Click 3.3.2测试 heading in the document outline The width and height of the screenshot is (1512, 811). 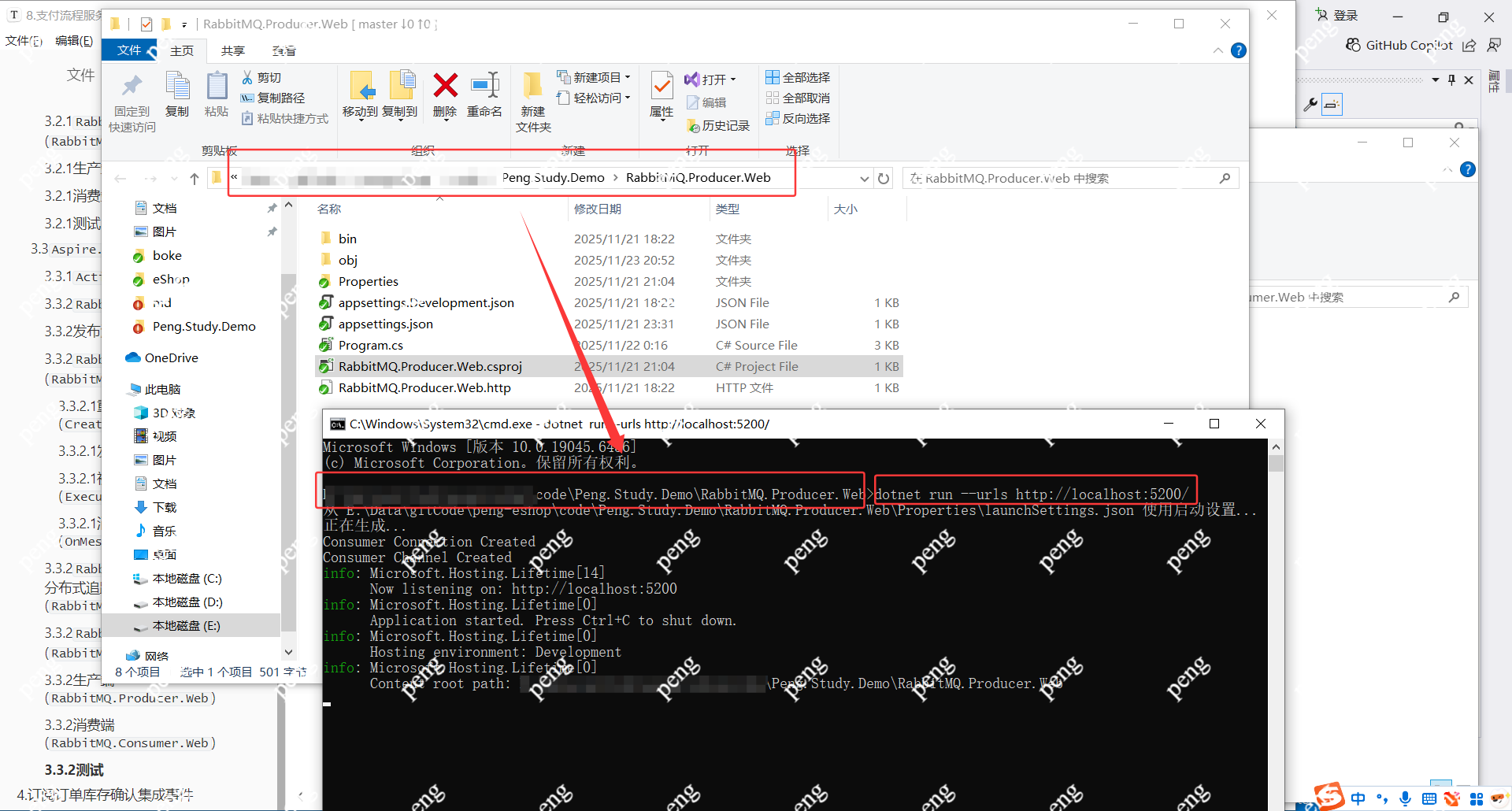click(74, 770)
